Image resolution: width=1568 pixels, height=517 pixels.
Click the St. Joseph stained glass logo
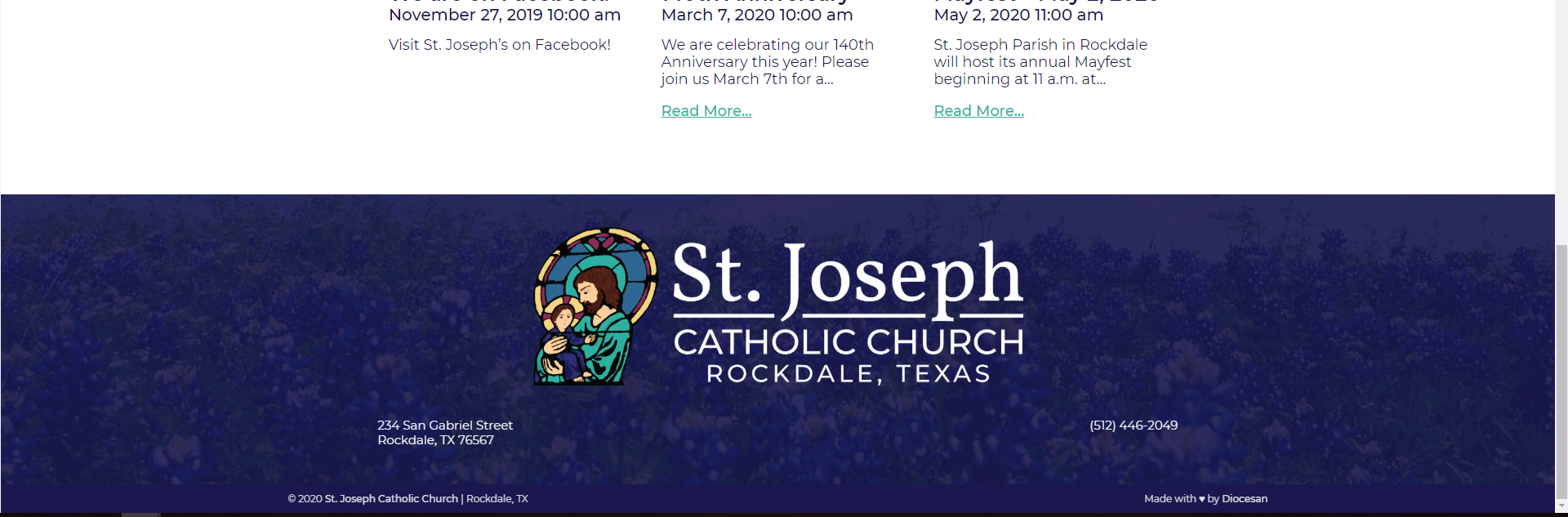[595, 306]
